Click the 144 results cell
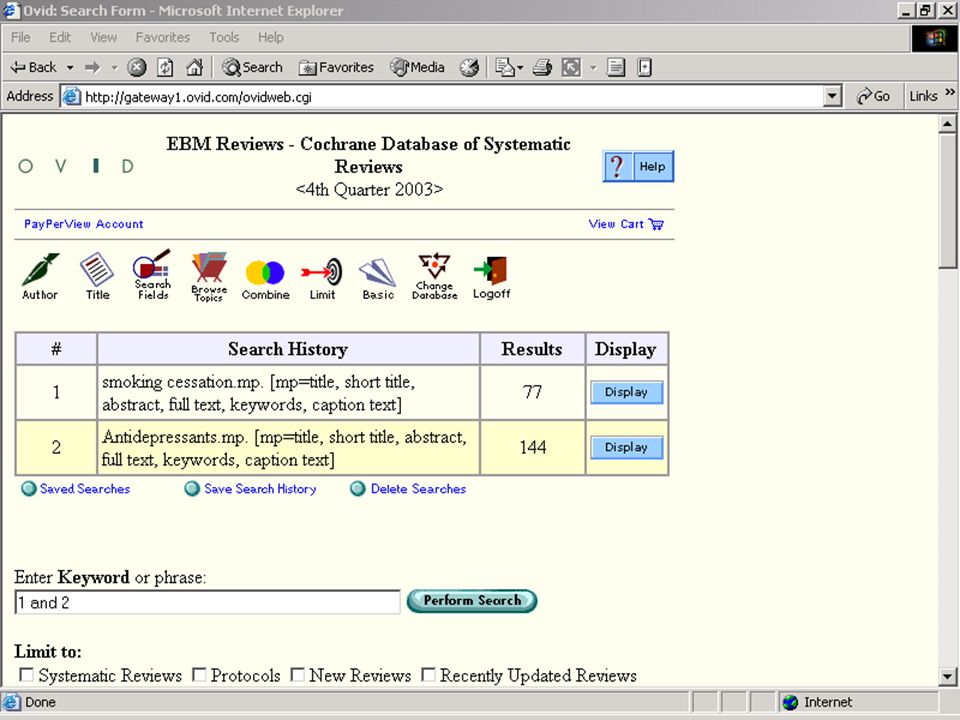 [533, 448]
